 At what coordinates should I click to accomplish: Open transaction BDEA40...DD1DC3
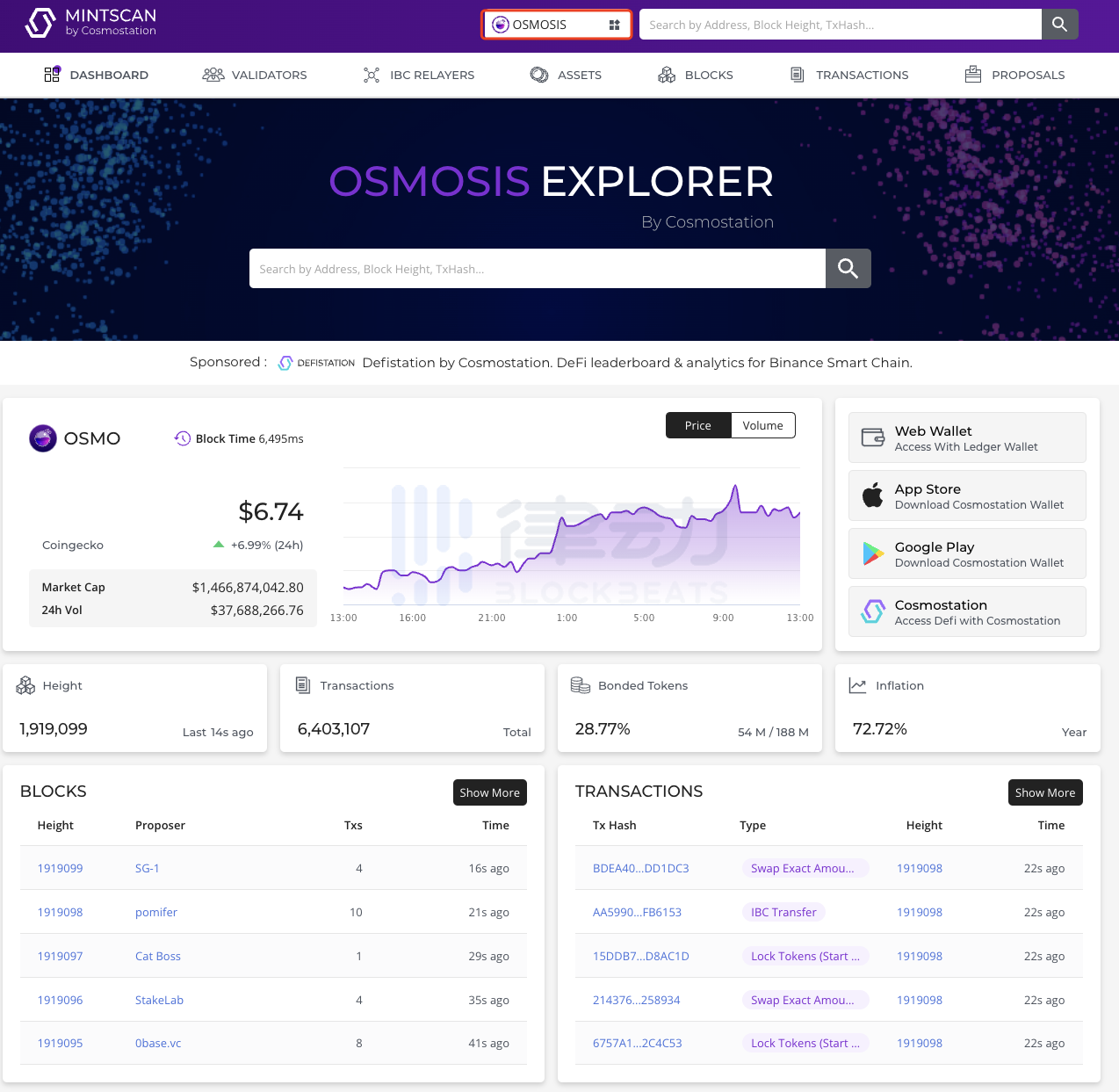641,868
